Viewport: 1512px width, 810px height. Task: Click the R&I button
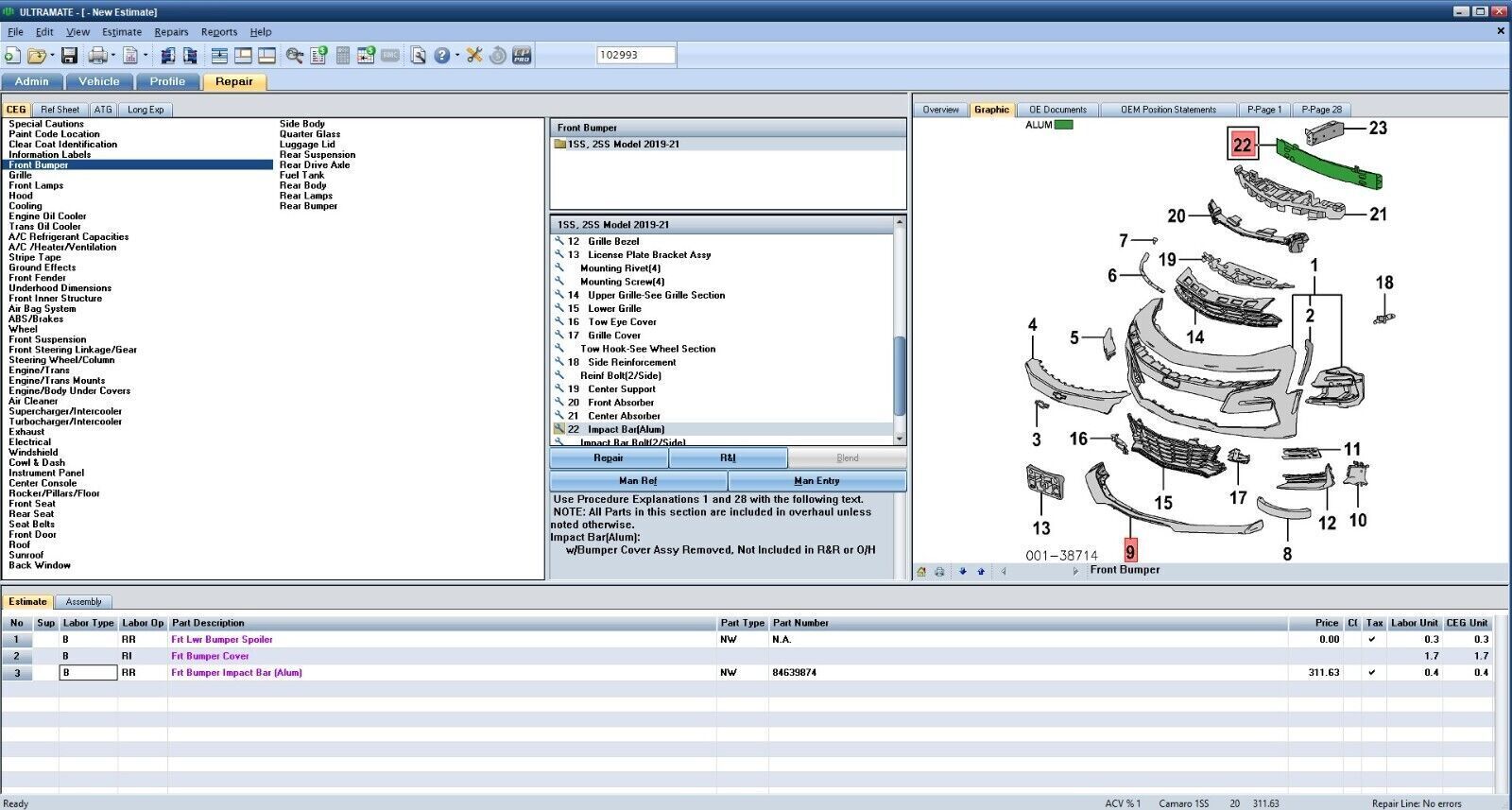[728, 458]
